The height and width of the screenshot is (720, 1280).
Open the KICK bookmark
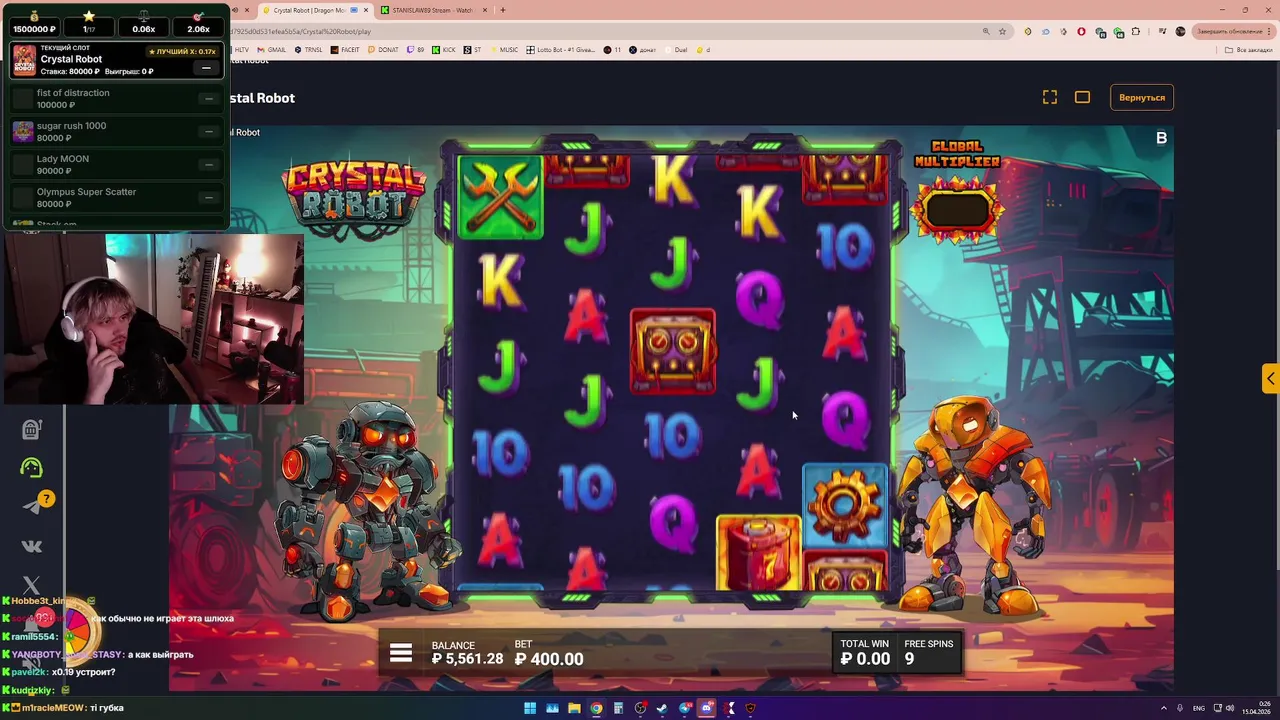click(x=444, y=49)
